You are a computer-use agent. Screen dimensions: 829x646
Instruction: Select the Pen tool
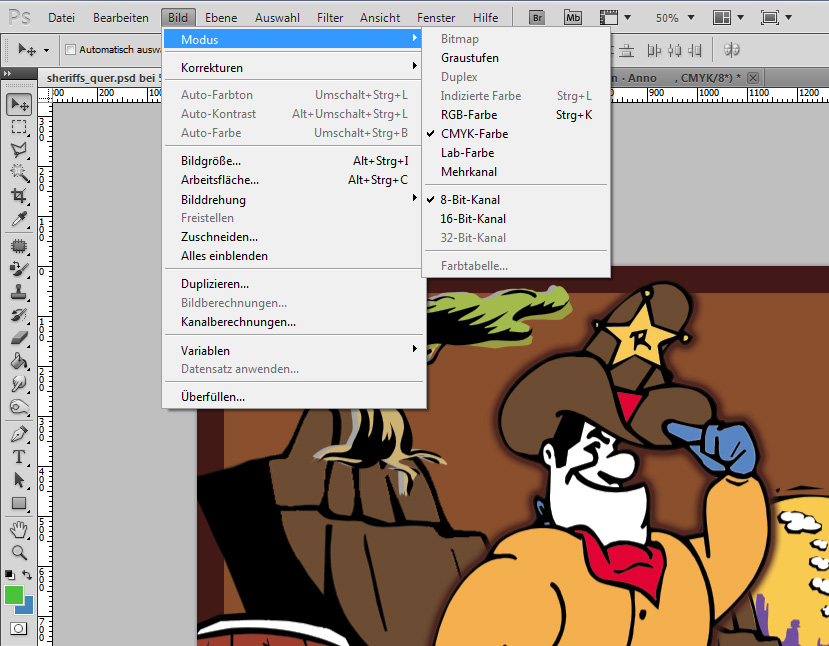(19, 434)
